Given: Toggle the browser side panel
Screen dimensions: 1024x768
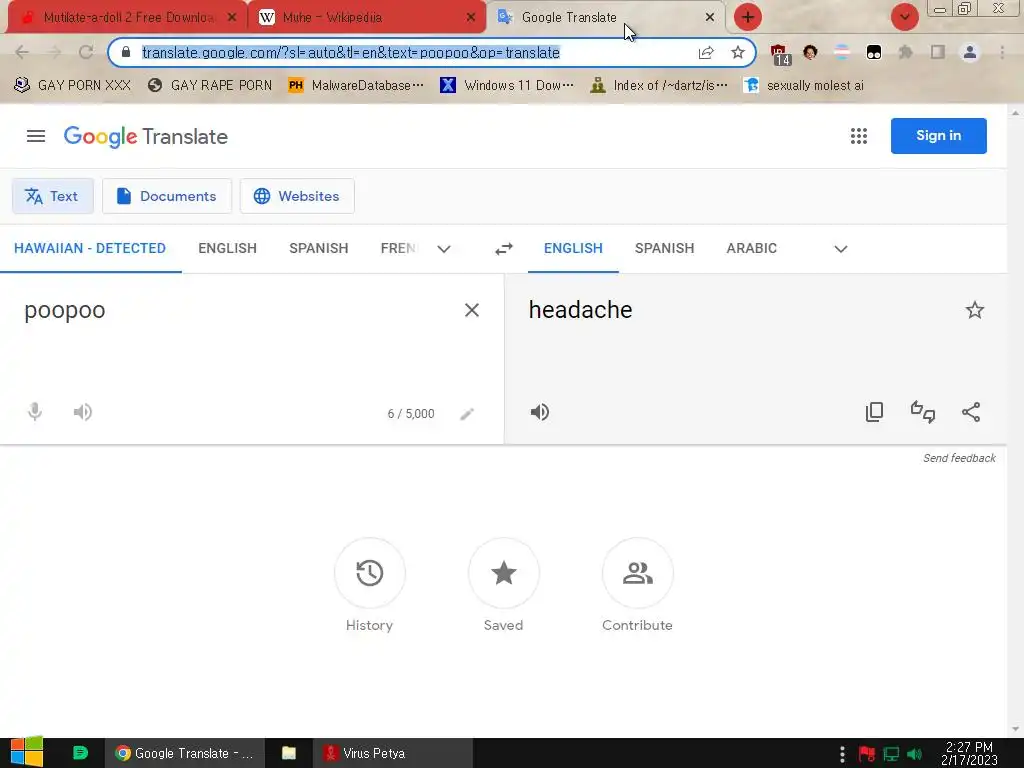Looking at the screenshot, I should click(938, 52).
